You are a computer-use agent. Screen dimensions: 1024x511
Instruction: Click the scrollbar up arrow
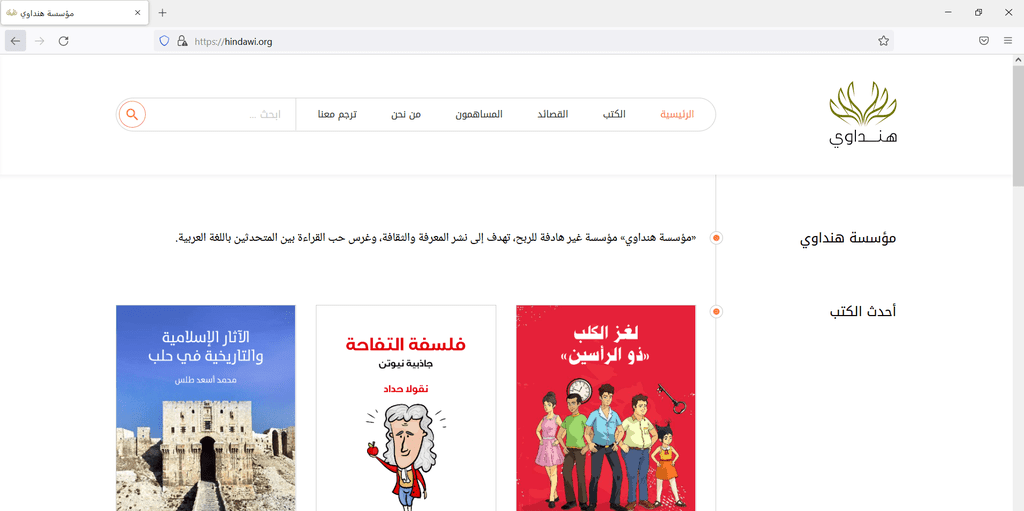(1018, 60)
